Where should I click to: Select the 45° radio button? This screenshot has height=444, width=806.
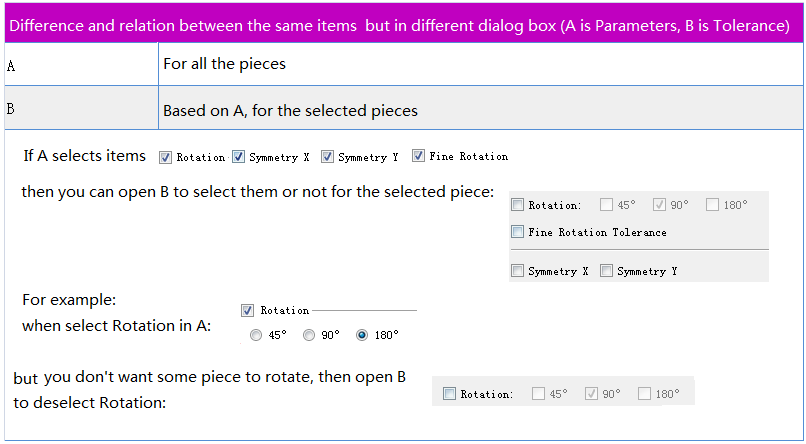tap(256, 336)
